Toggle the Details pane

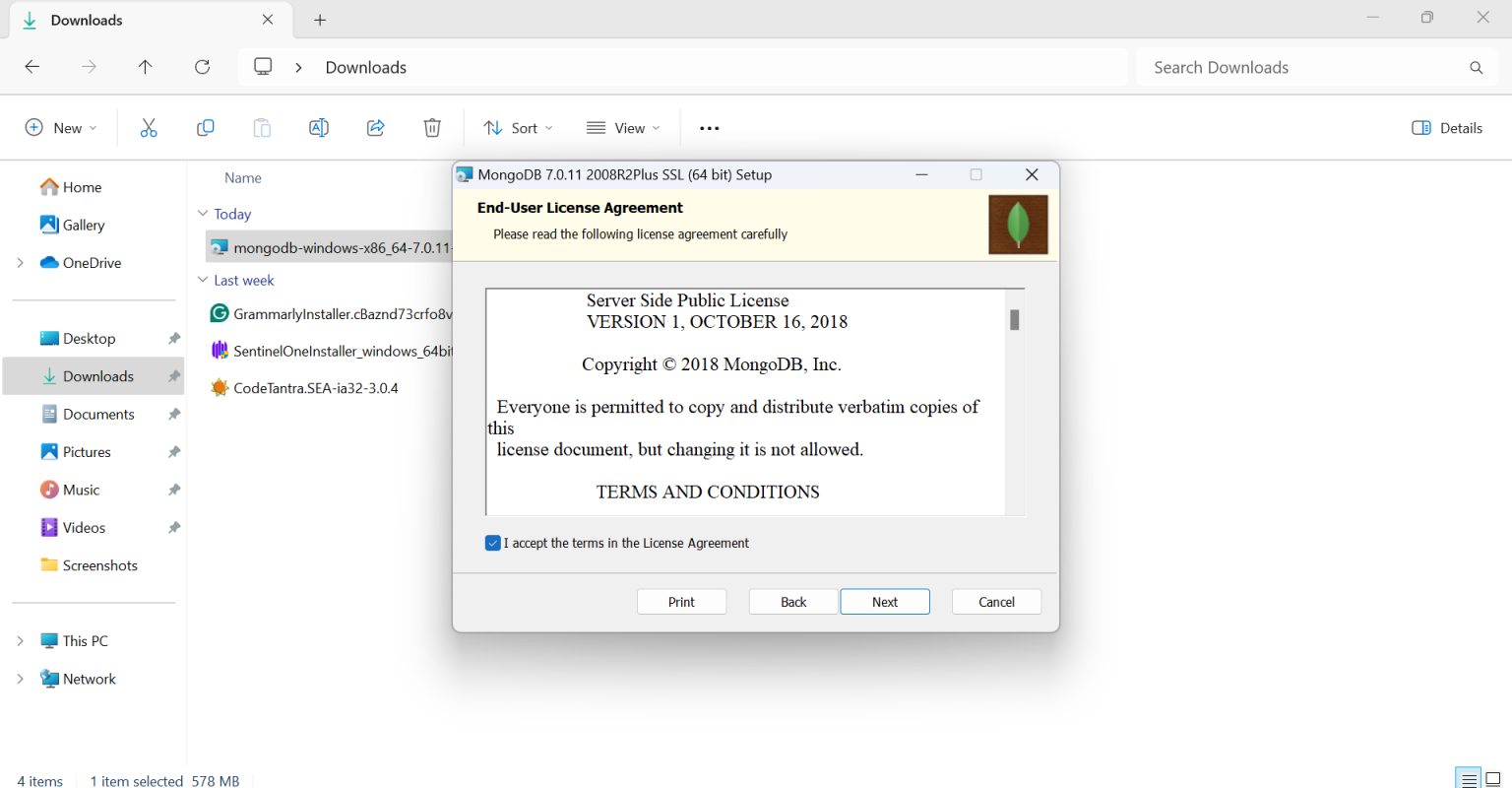[x=1447, y=128]
